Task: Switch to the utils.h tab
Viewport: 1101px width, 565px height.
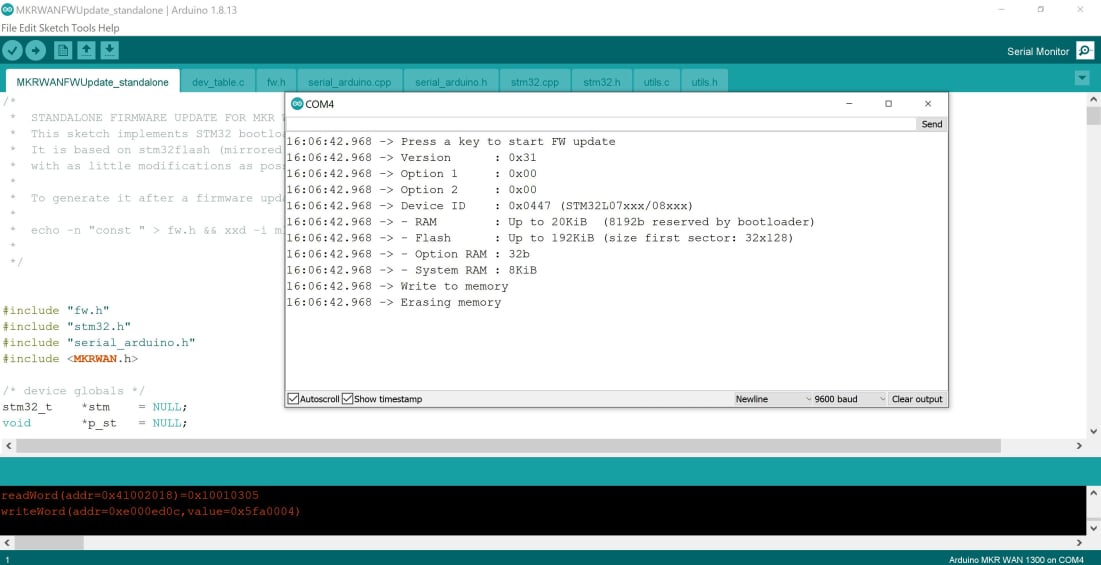Action: click(x=704, y=82)
